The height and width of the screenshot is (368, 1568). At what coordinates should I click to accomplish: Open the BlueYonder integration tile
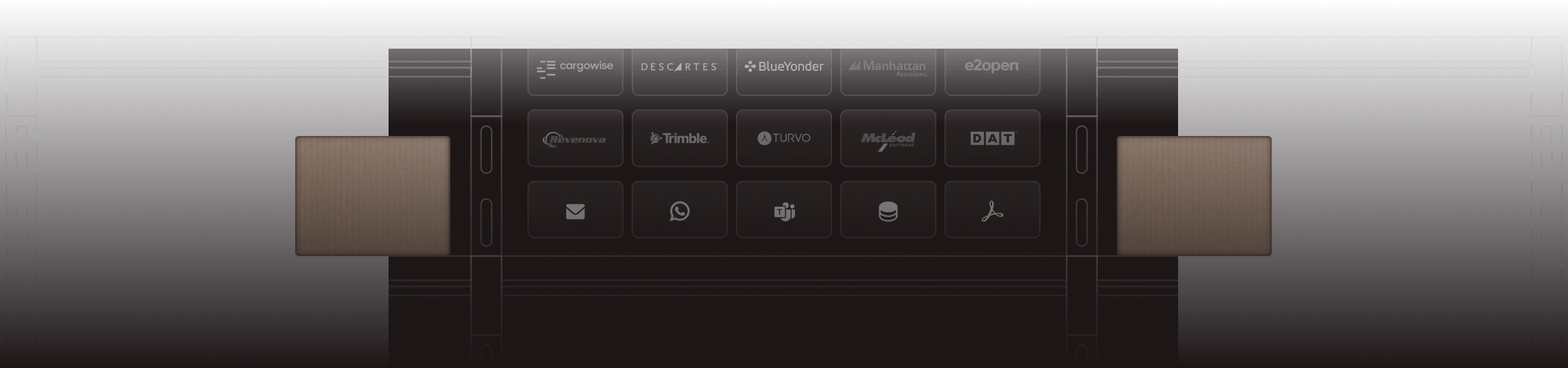(784, 71)
